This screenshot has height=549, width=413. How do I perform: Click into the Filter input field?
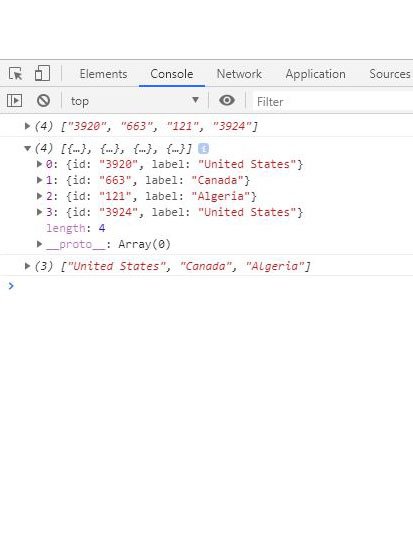pos(332,102)
